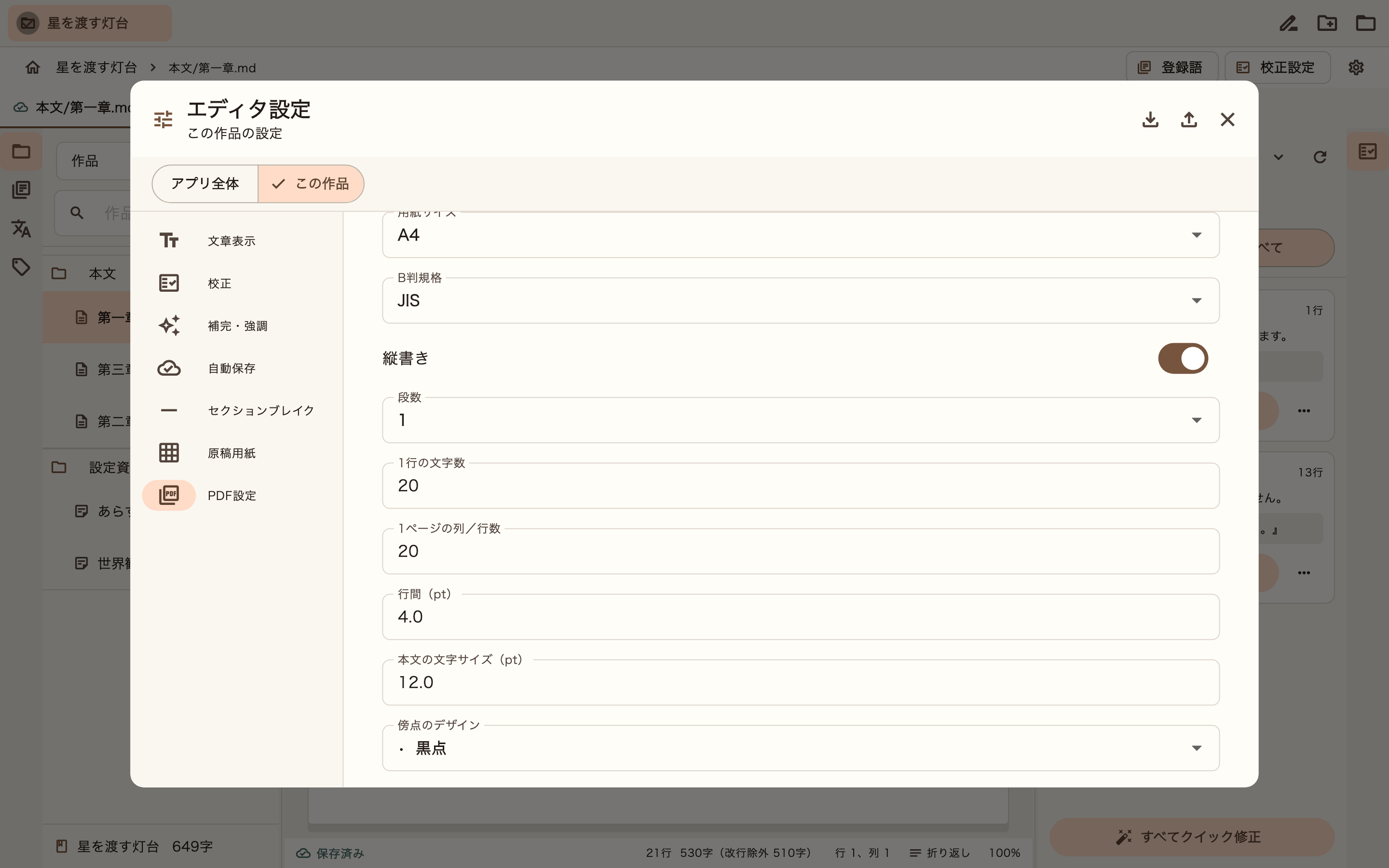Open the 文章表示 settings section
The image size is (1389, 868).
point(236,241)
